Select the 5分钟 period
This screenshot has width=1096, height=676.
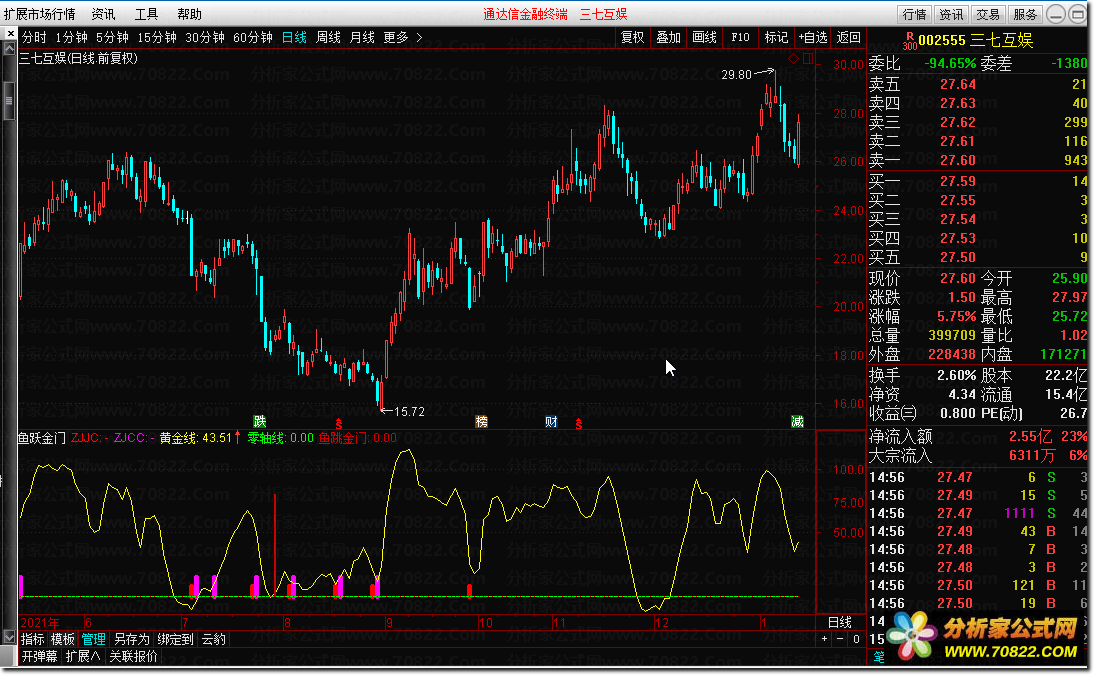pyautogui.click(x=113, y=38)
